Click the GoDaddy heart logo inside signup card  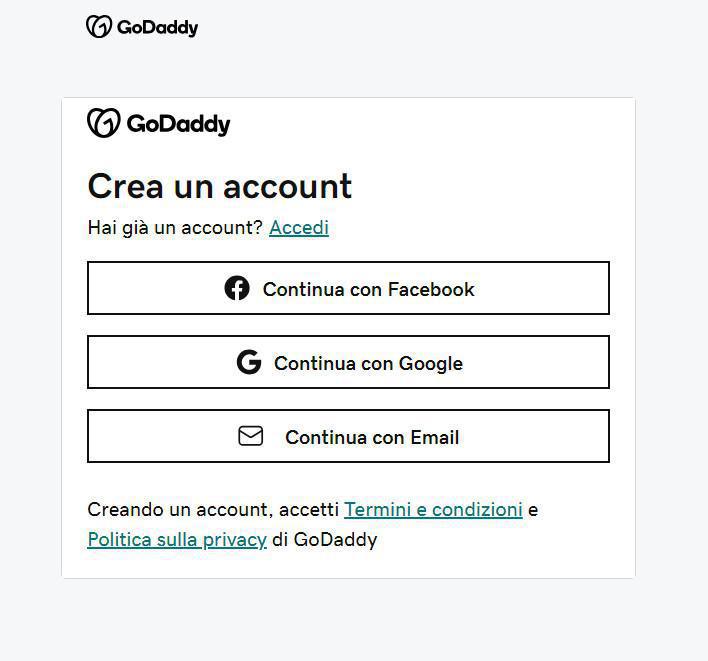pyautogui.click(x=103, y=123)
